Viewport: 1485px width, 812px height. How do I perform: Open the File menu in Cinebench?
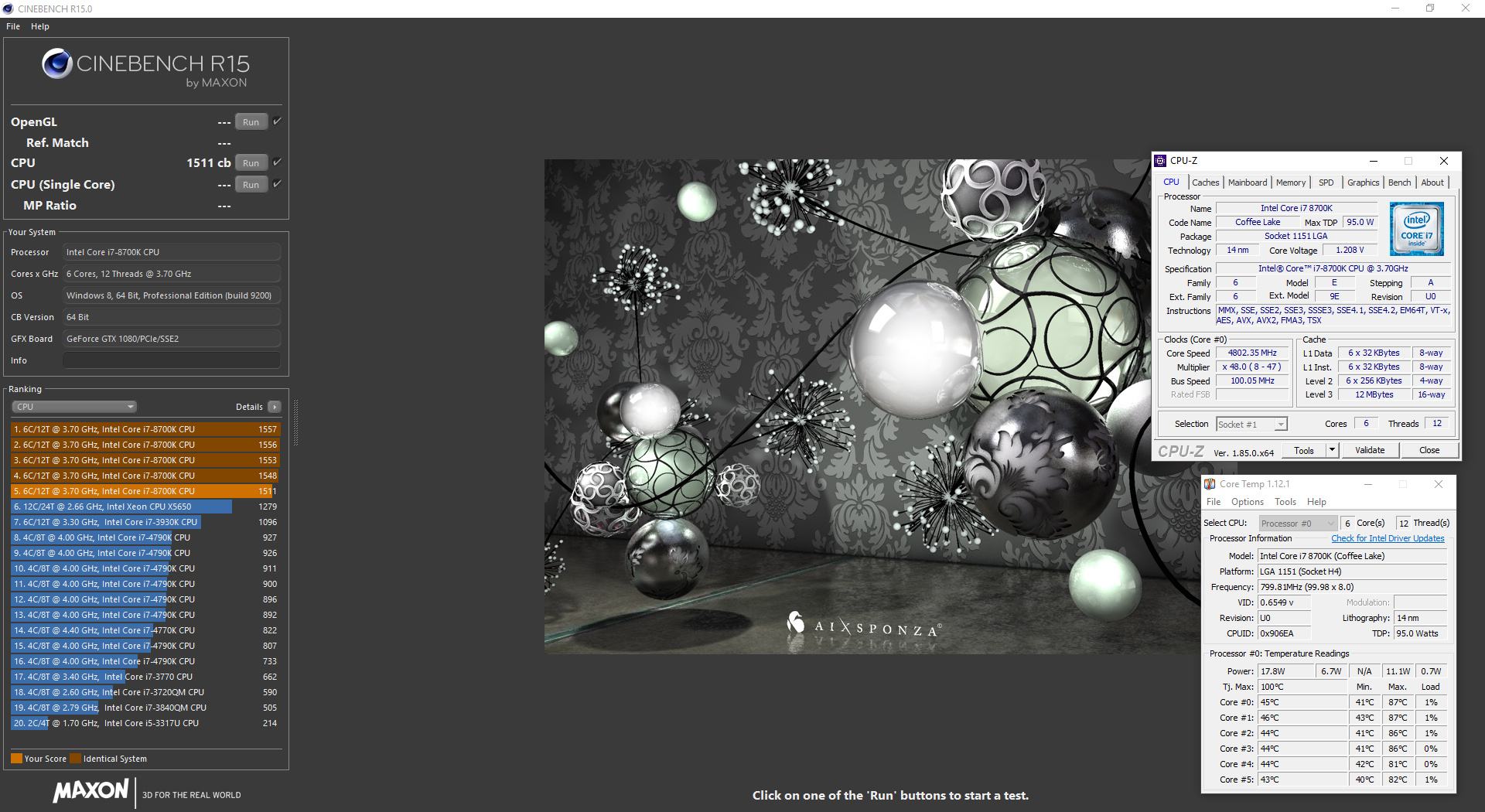(x=13, y=26)
